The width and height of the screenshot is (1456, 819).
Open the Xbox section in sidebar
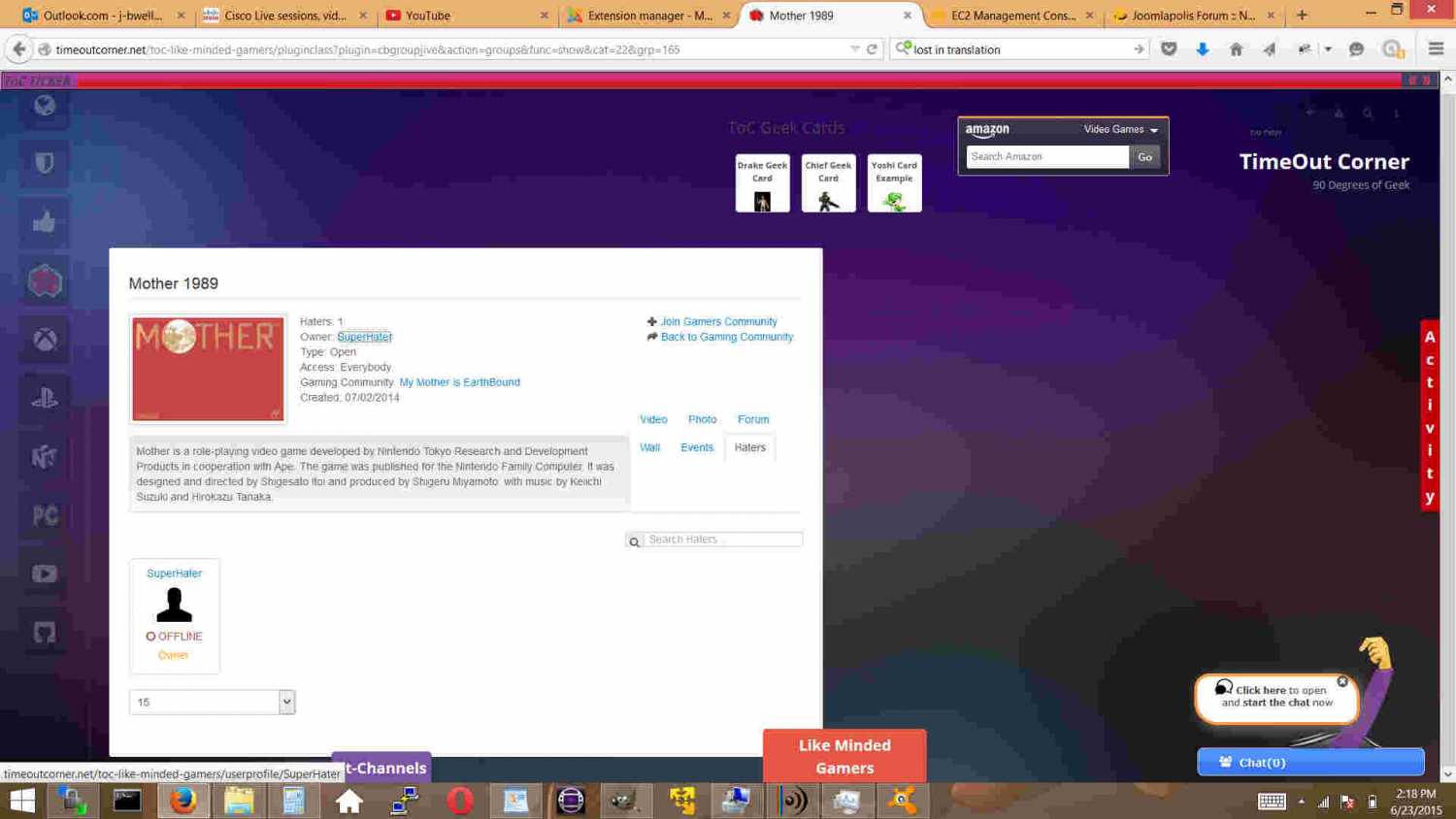click(x=45, y=340)
